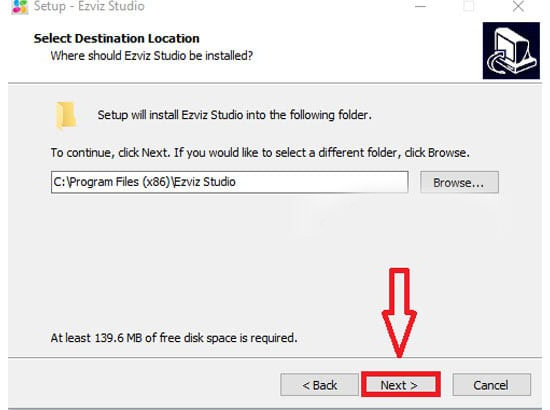This screenshot has height=410, width=550.
Task: Close the Ezviz Studio setup window
Action: (x=518, y=7)
